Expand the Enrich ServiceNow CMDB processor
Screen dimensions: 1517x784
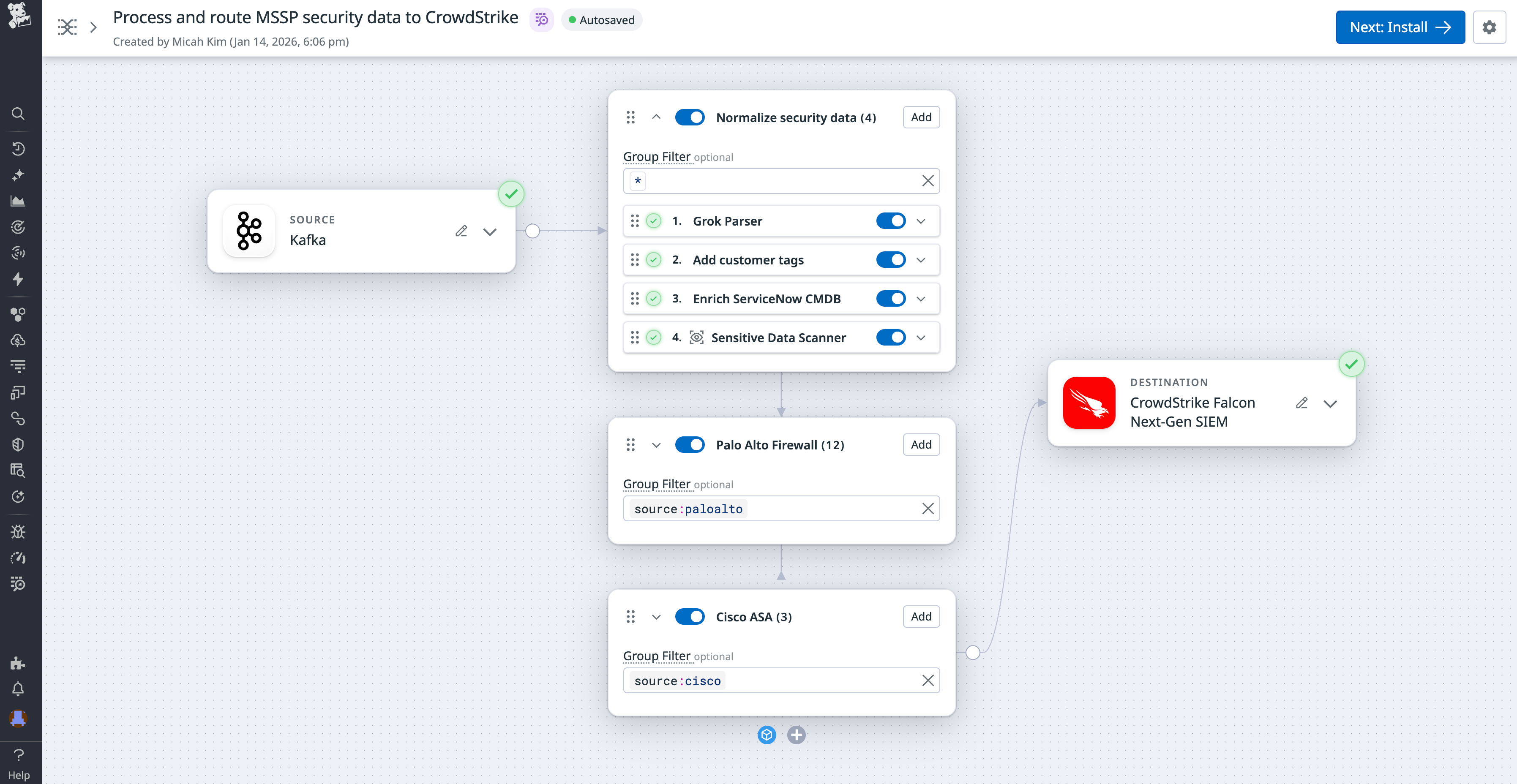click(920, 298)
